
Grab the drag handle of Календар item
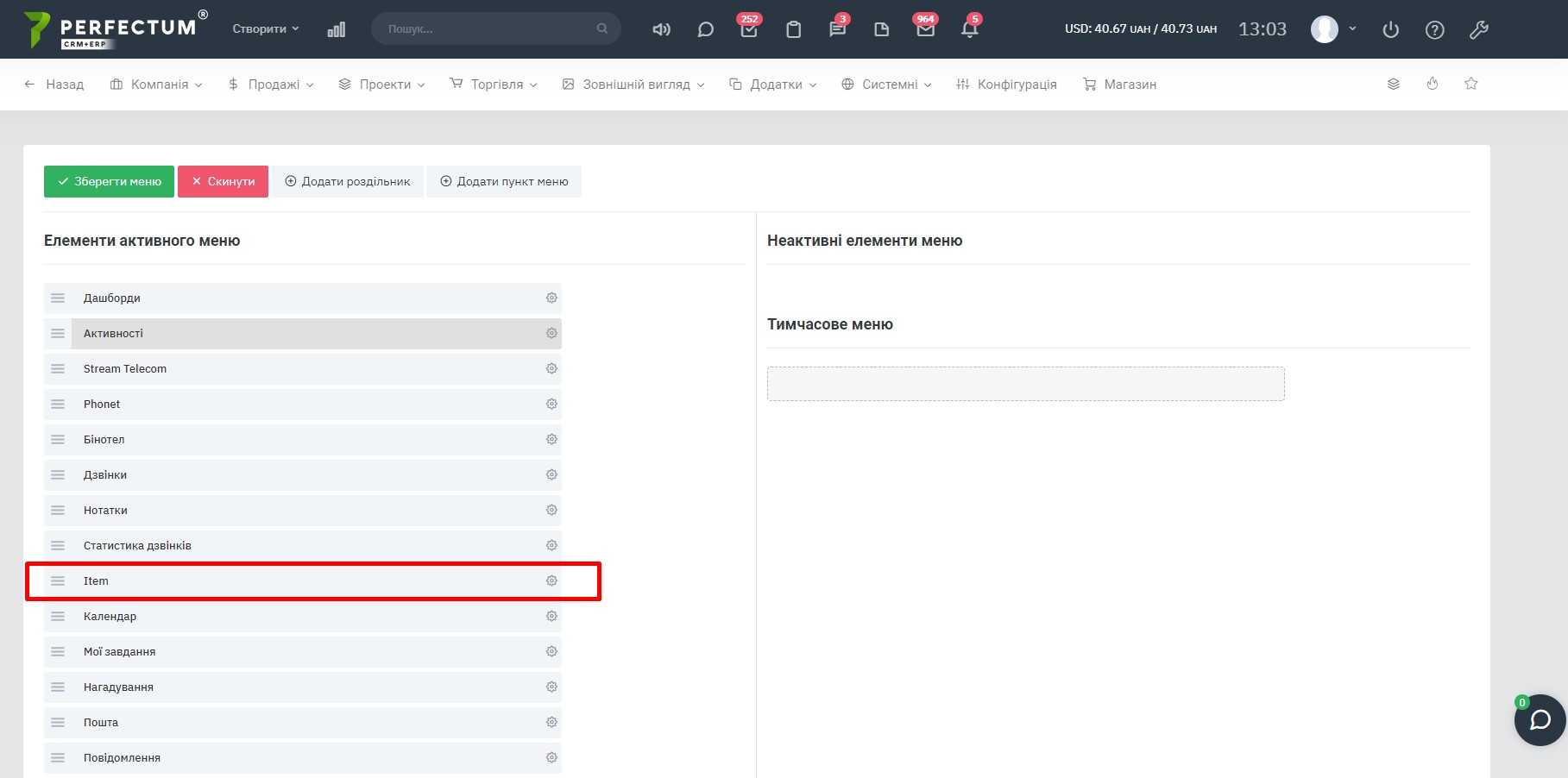coord(58,616)
